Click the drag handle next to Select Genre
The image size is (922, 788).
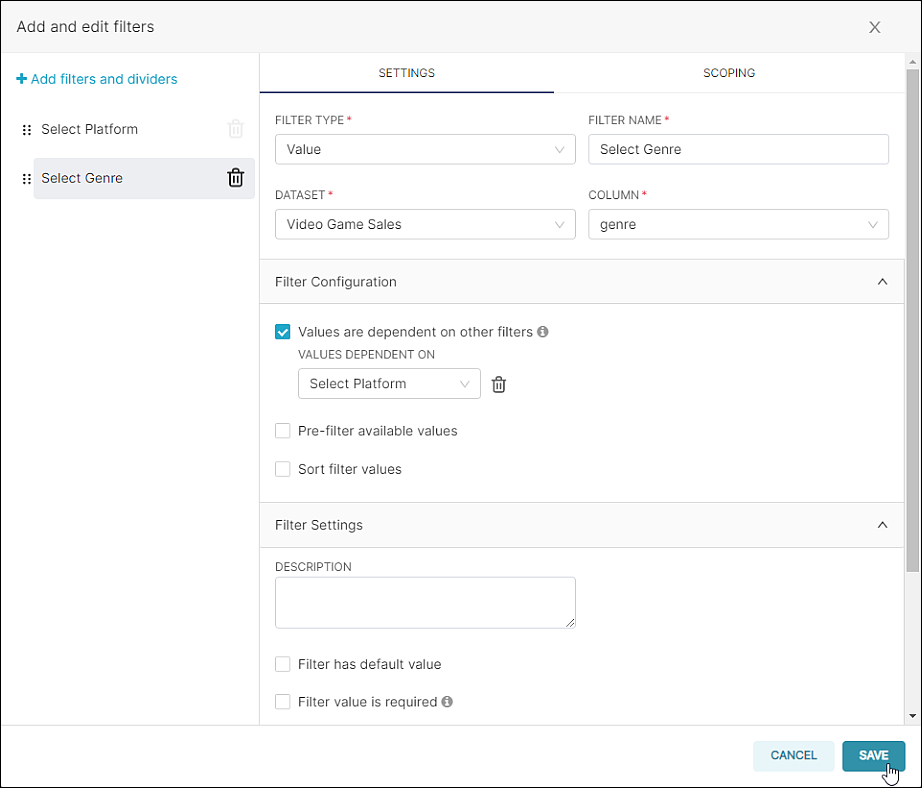[26, 179]
